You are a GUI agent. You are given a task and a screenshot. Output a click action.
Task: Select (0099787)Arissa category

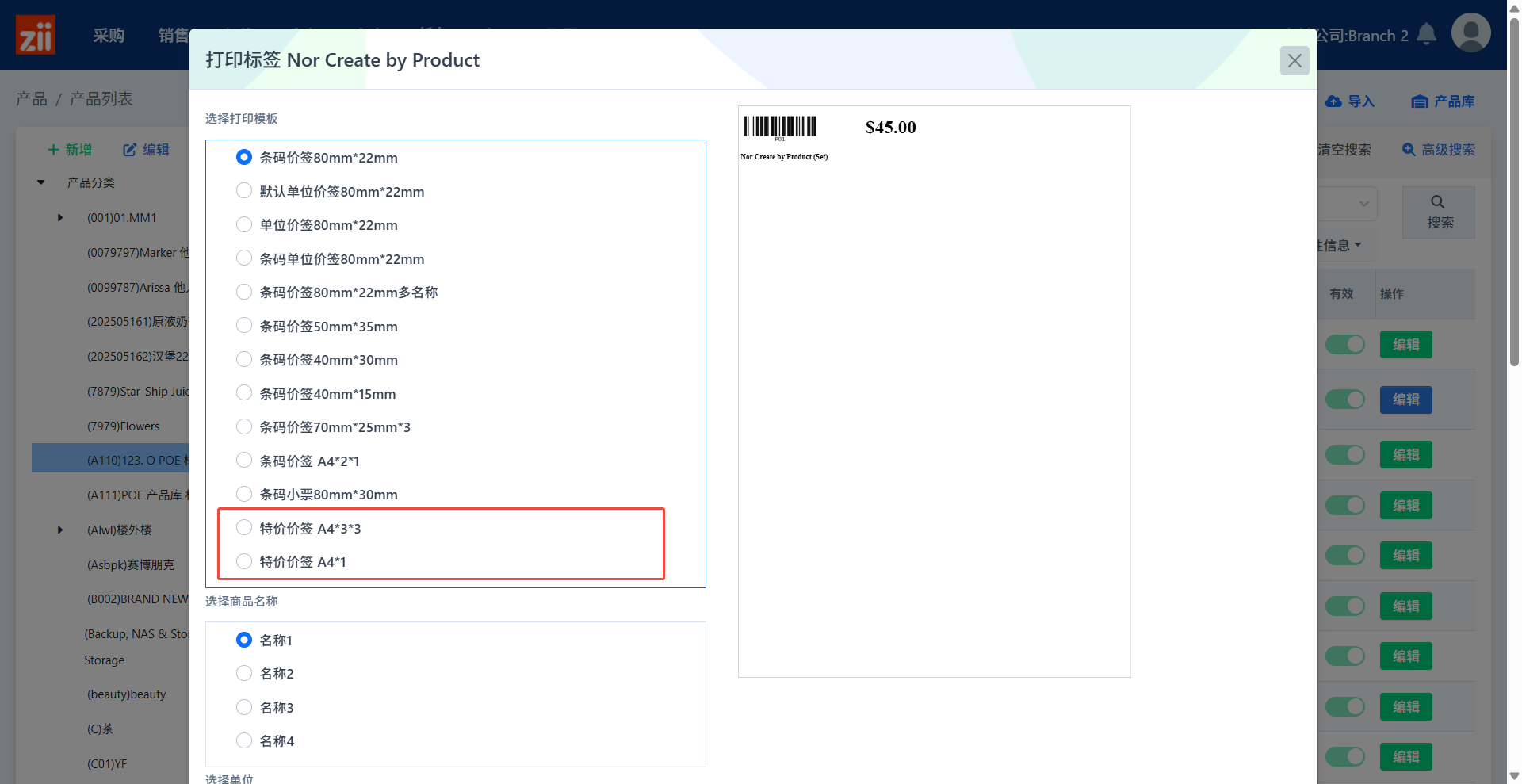[x=138, y=288]
